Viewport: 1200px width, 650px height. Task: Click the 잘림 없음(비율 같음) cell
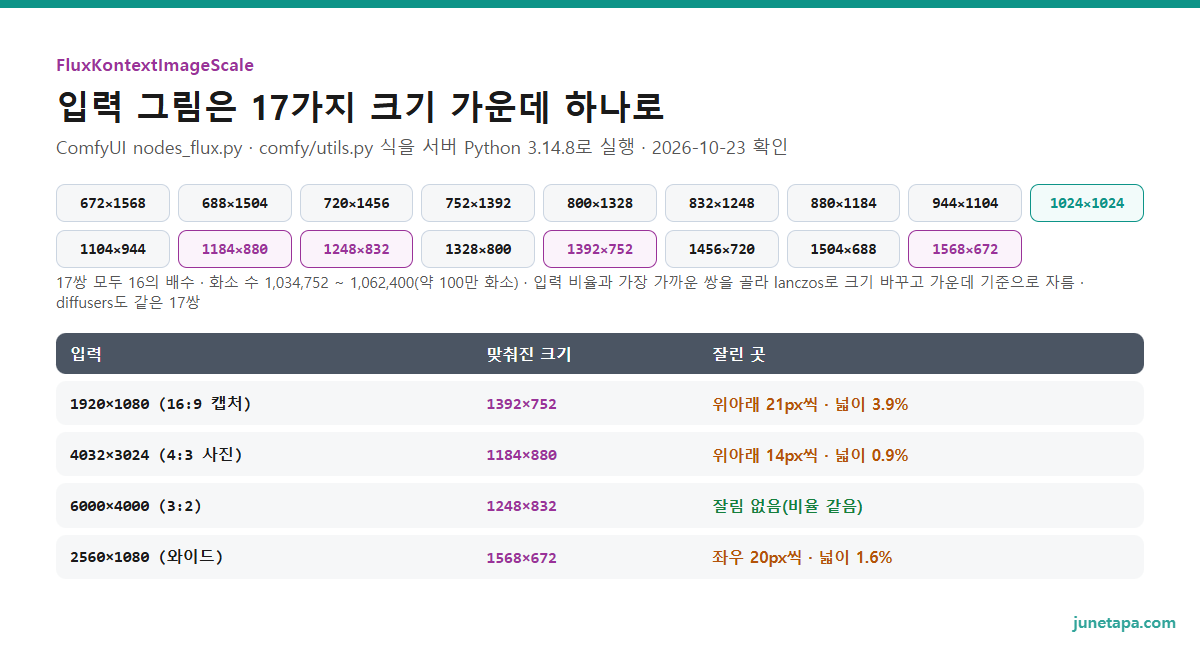pyautogui.click(x=787, y=506)
